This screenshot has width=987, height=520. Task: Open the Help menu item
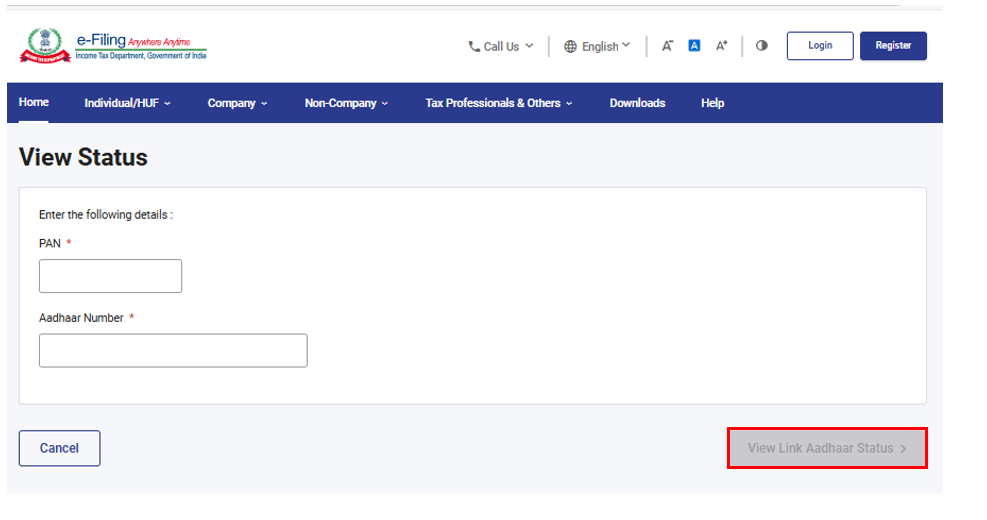point(713,103)
